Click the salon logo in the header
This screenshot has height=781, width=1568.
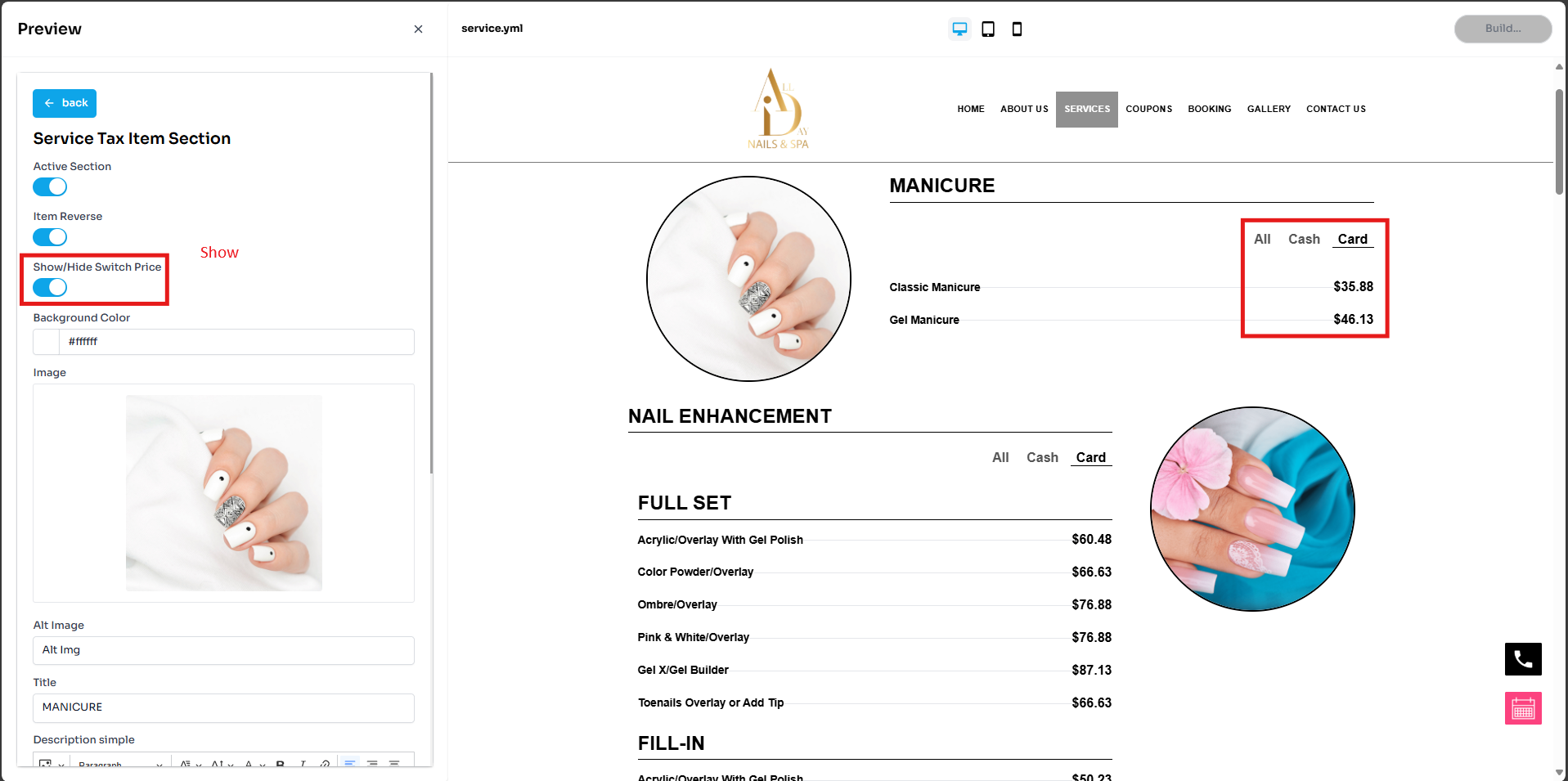tap(778, 109)
